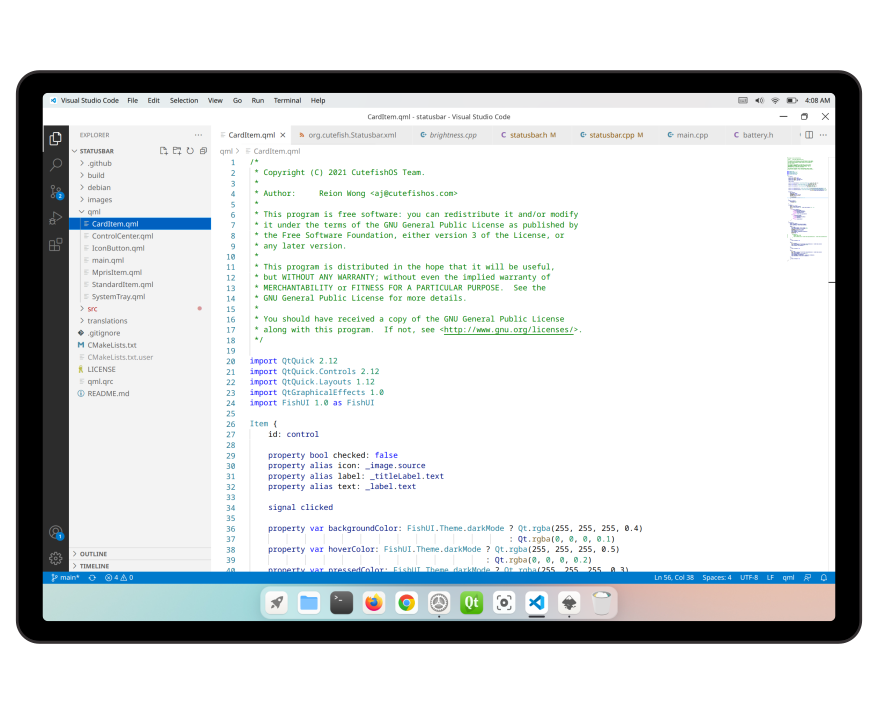Open SystemTray.qml in Explorer

[x=140, y=297]
